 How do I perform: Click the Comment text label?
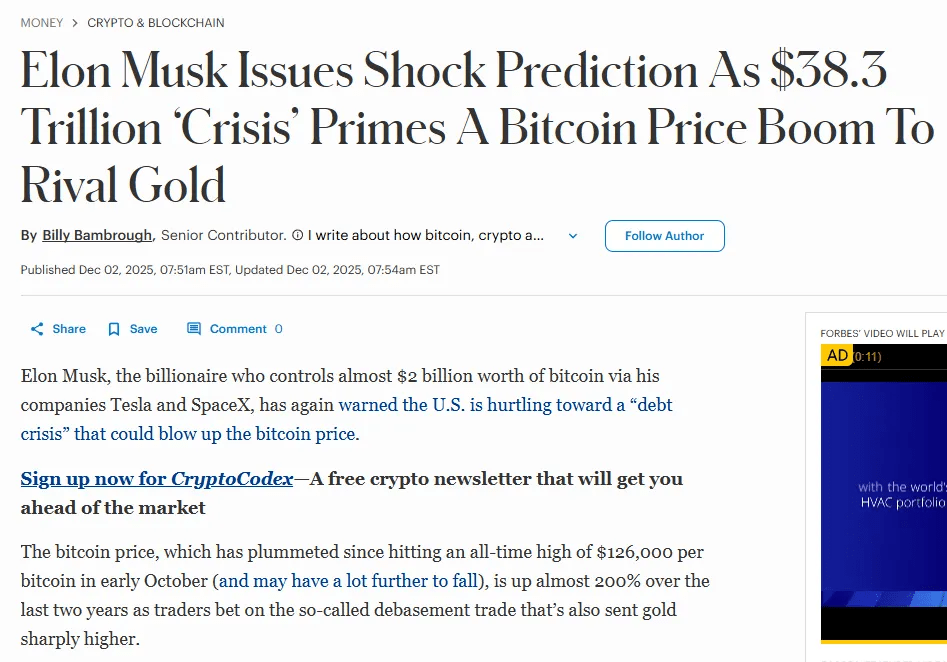tap(238, 329)
